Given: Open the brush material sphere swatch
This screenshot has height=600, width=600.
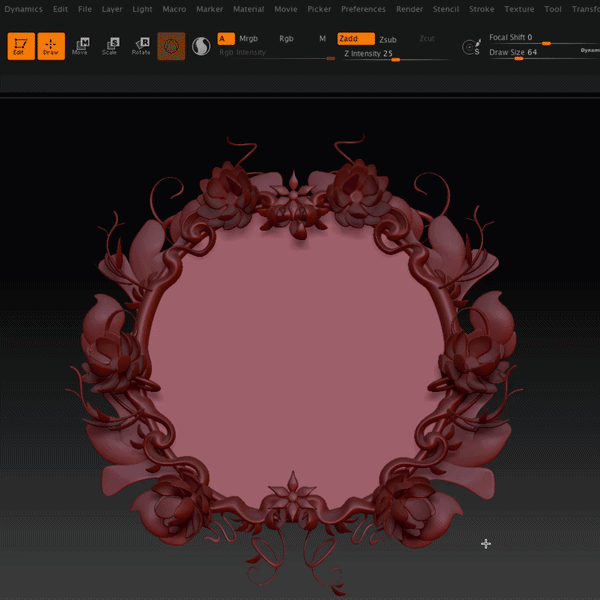Looking at the screenshot, I should pyautogui.click(x=171, y=46).
